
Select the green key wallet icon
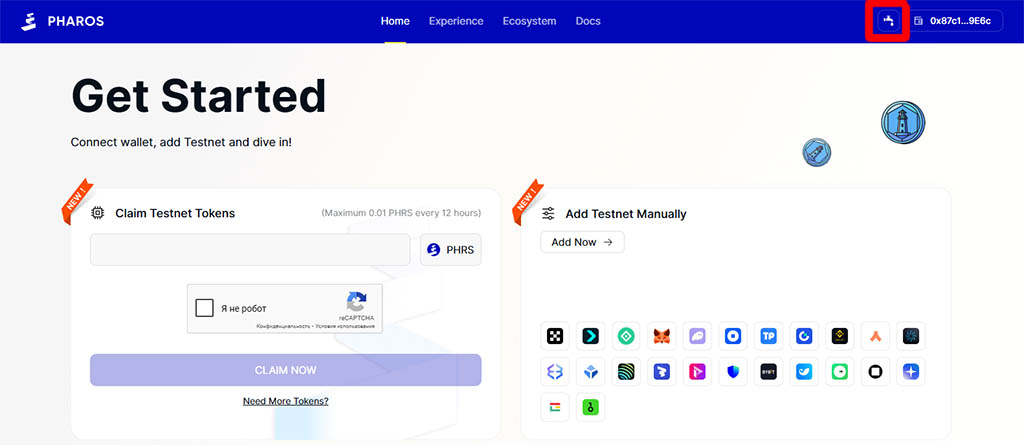click(591, 407)
